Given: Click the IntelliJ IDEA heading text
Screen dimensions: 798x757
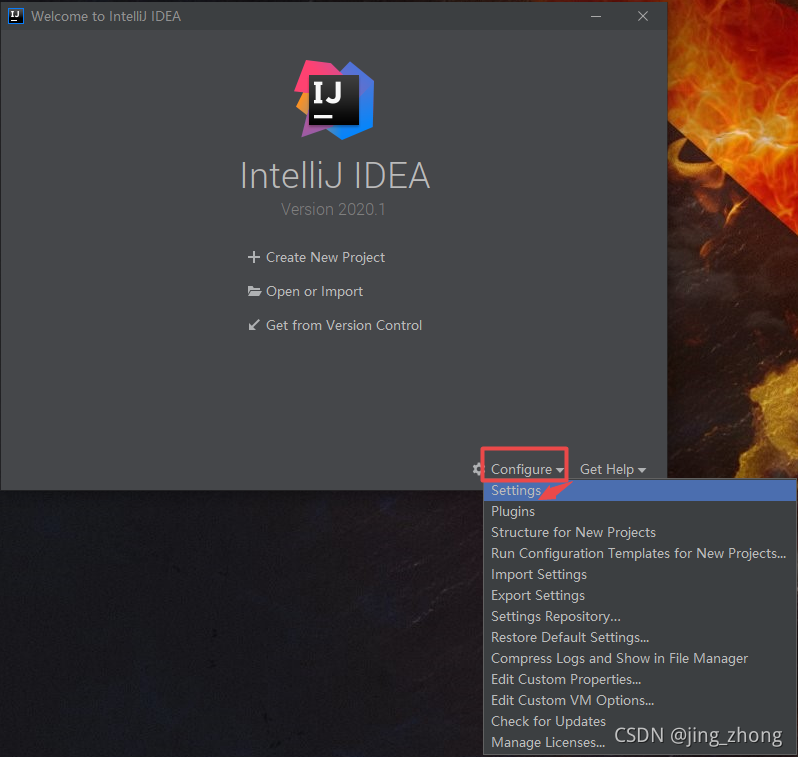Looking at the screenshot, I should point(335,176).
